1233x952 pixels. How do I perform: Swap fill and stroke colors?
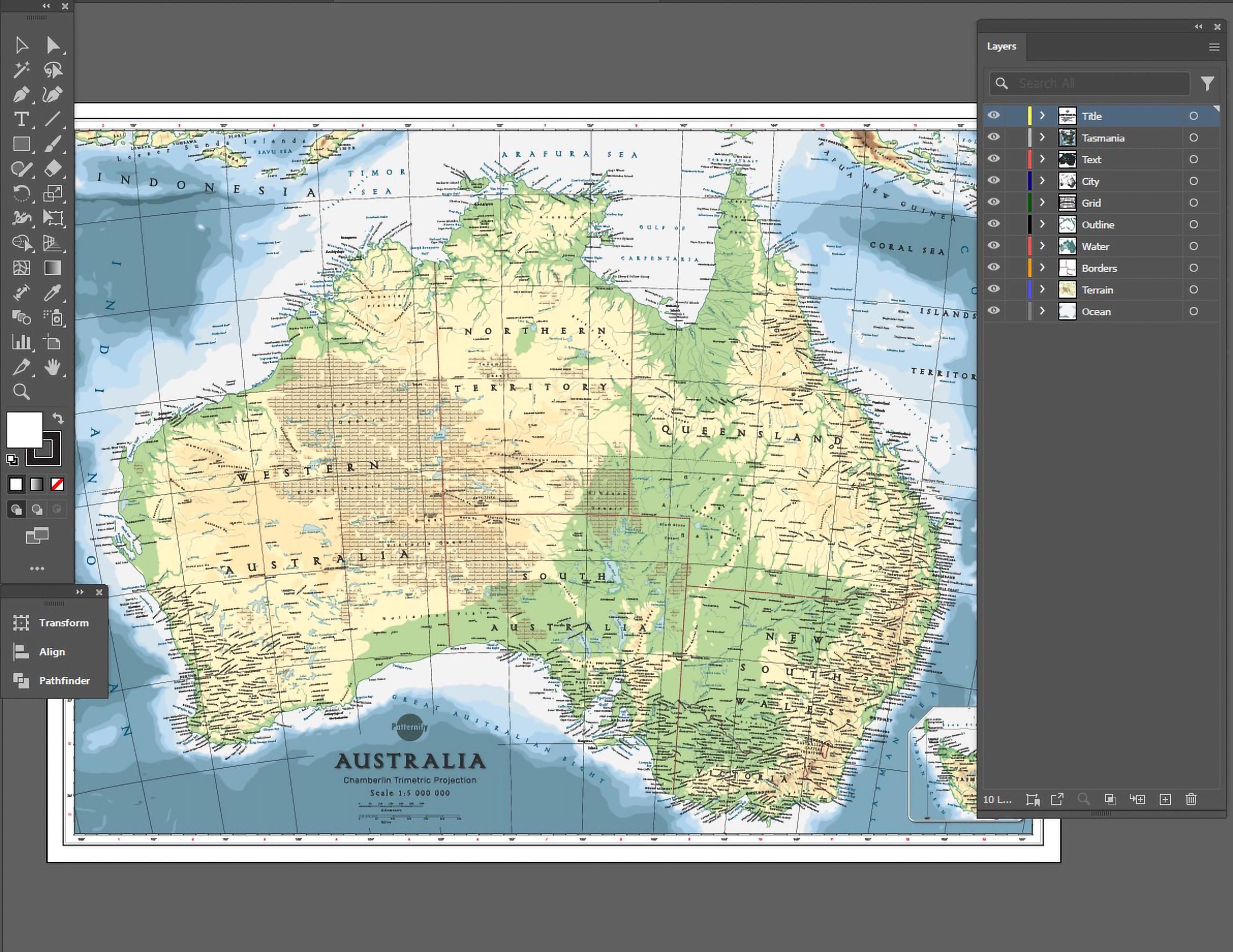(x=58, y=418)
